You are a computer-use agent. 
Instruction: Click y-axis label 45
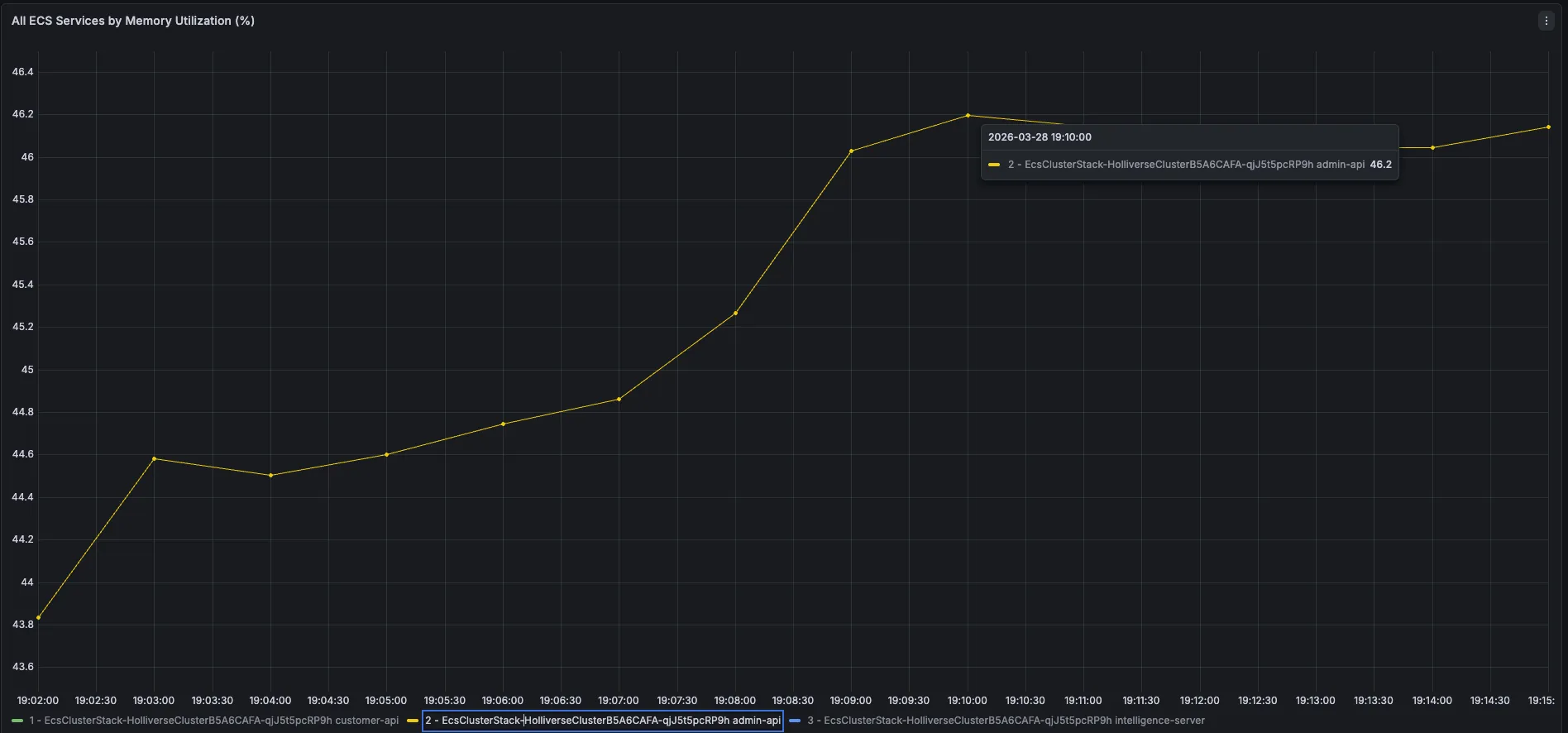coord(27,370)
